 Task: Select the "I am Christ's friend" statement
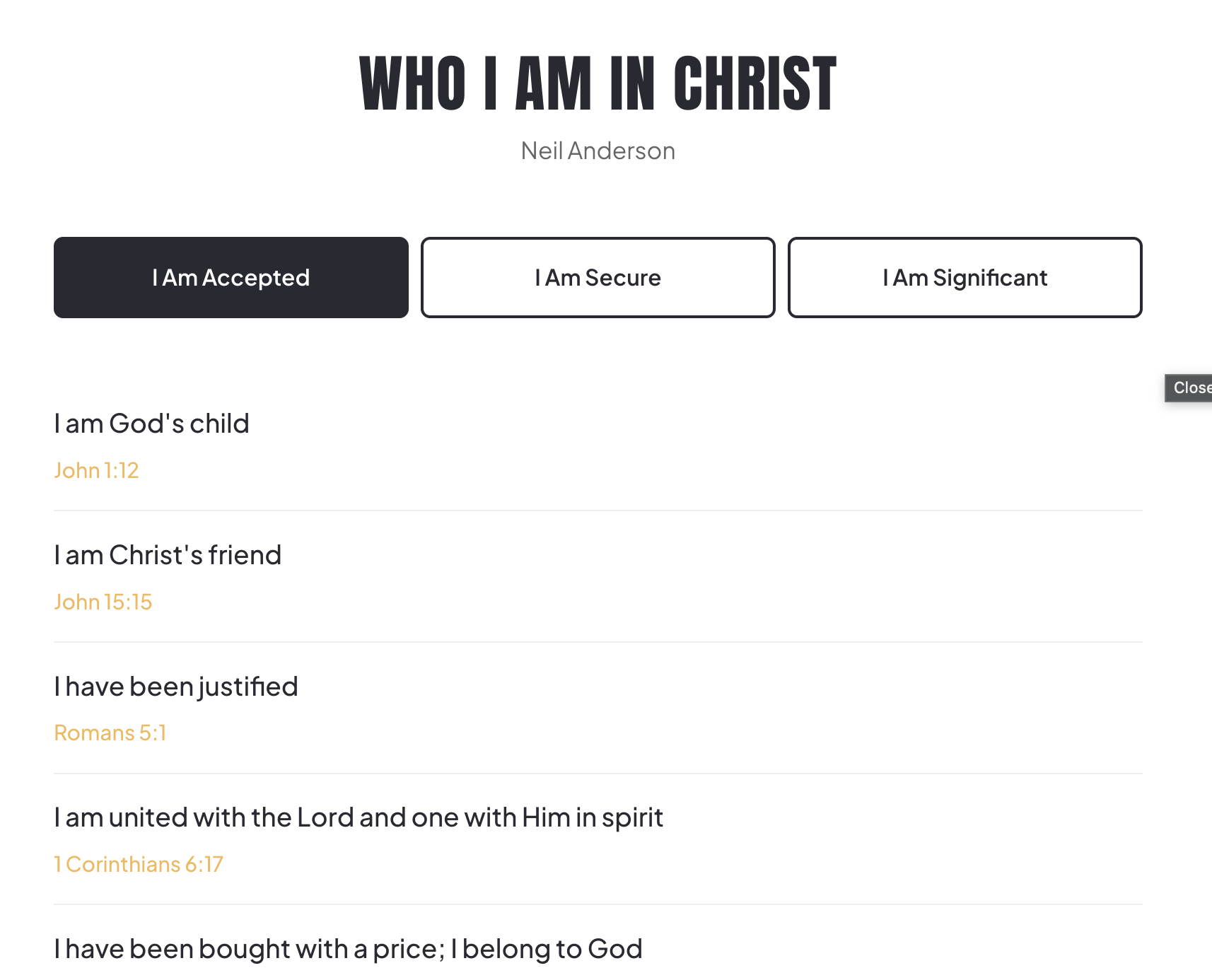(168, 555)
